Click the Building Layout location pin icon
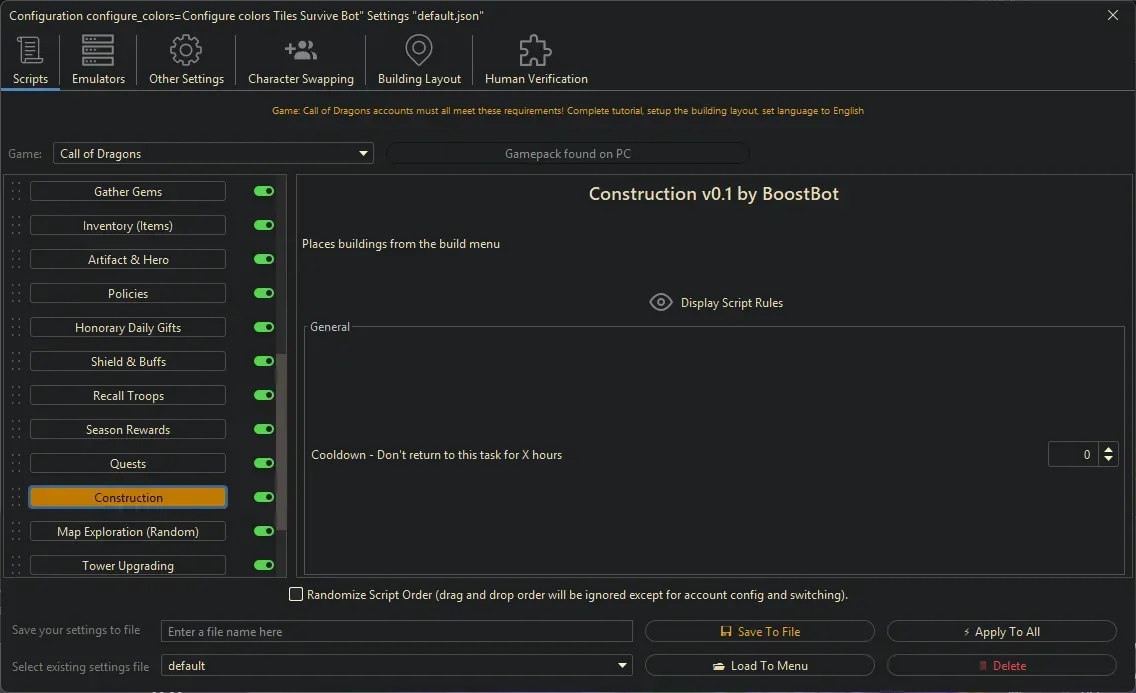This screenshot has width=1136, height=693. tap(418, 50)
